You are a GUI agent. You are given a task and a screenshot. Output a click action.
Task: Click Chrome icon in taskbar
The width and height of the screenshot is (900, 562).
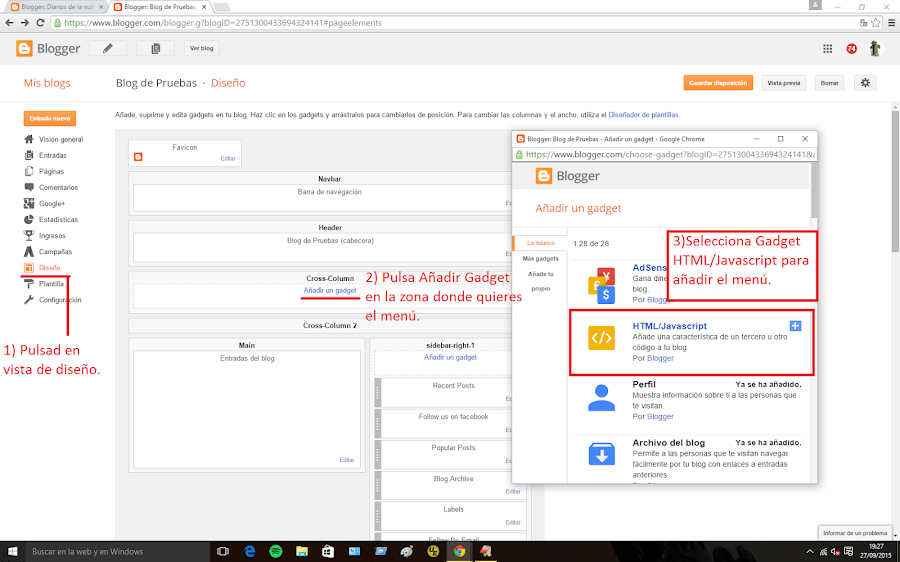tap(459, 552)
